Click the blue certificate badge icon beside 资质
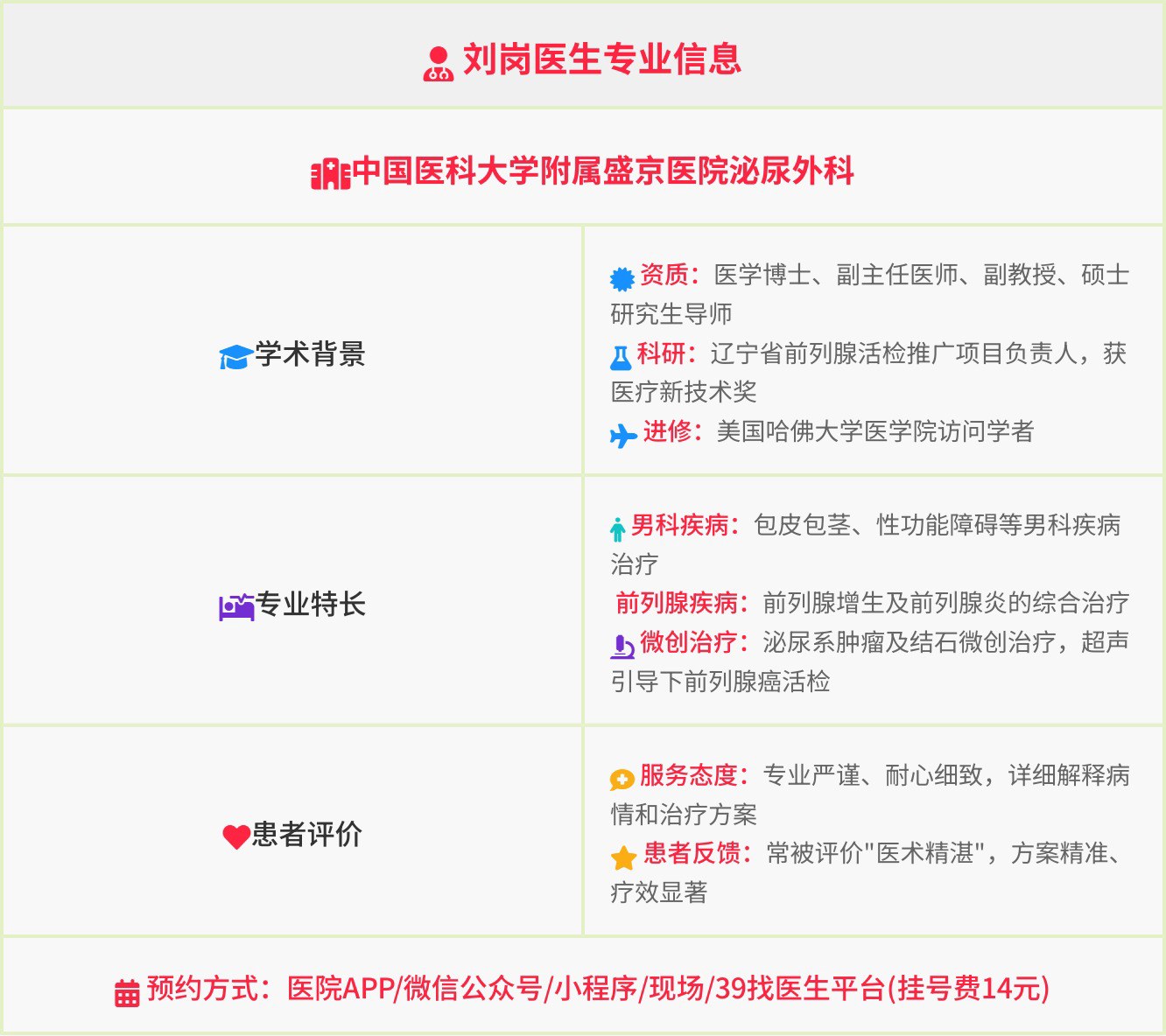 622,279
